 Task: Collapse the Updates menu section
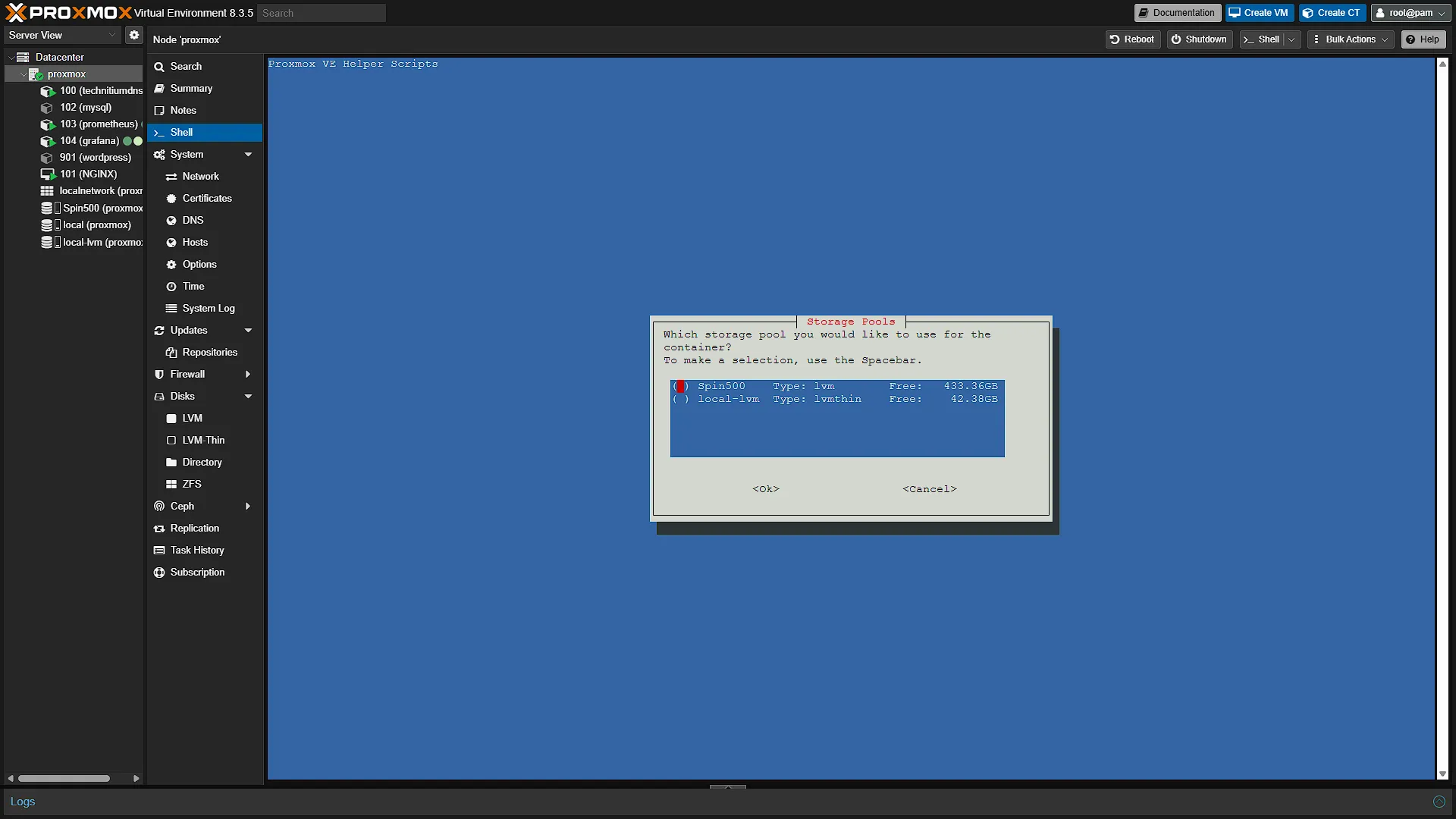point(248,331)
